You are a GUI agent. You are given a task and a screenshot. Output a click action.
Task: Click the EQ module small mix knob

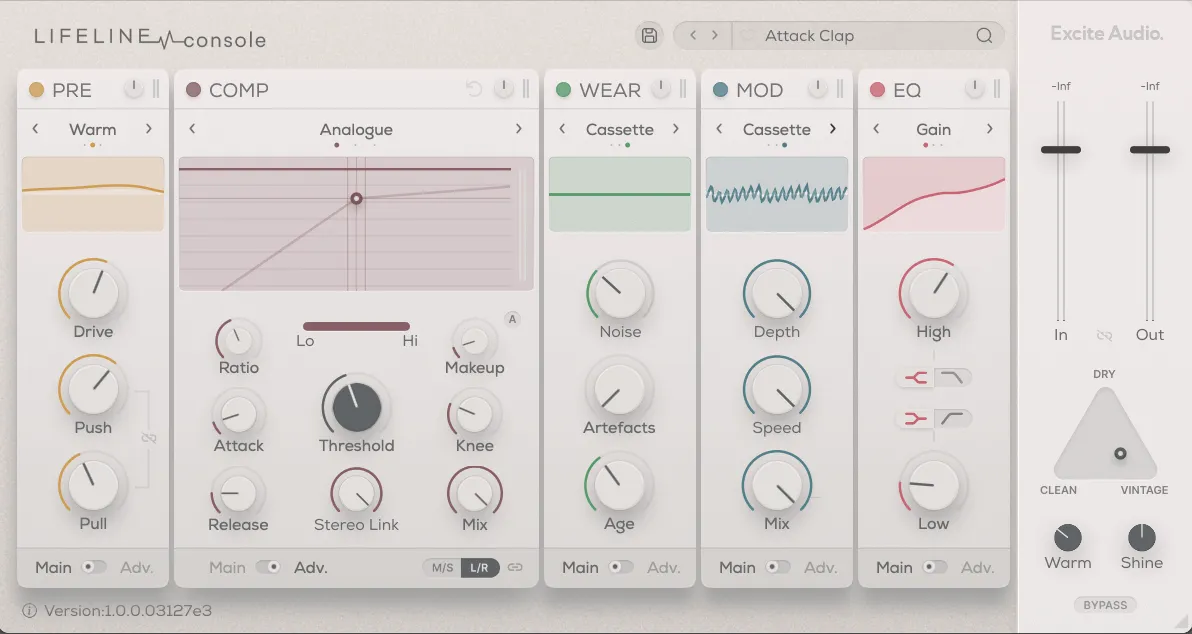click(x=975, y=89)
